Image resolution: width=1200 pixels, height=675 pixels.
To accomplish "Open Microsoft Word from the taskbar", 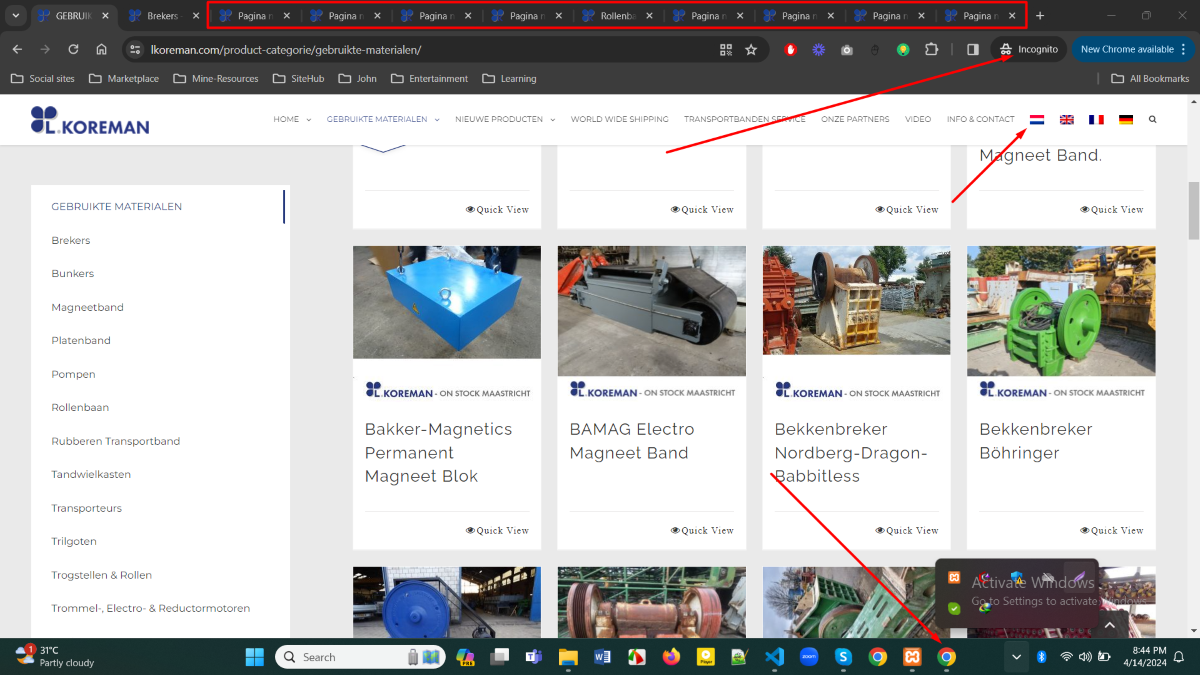I will pyautogui.click(x=602, y=657).
